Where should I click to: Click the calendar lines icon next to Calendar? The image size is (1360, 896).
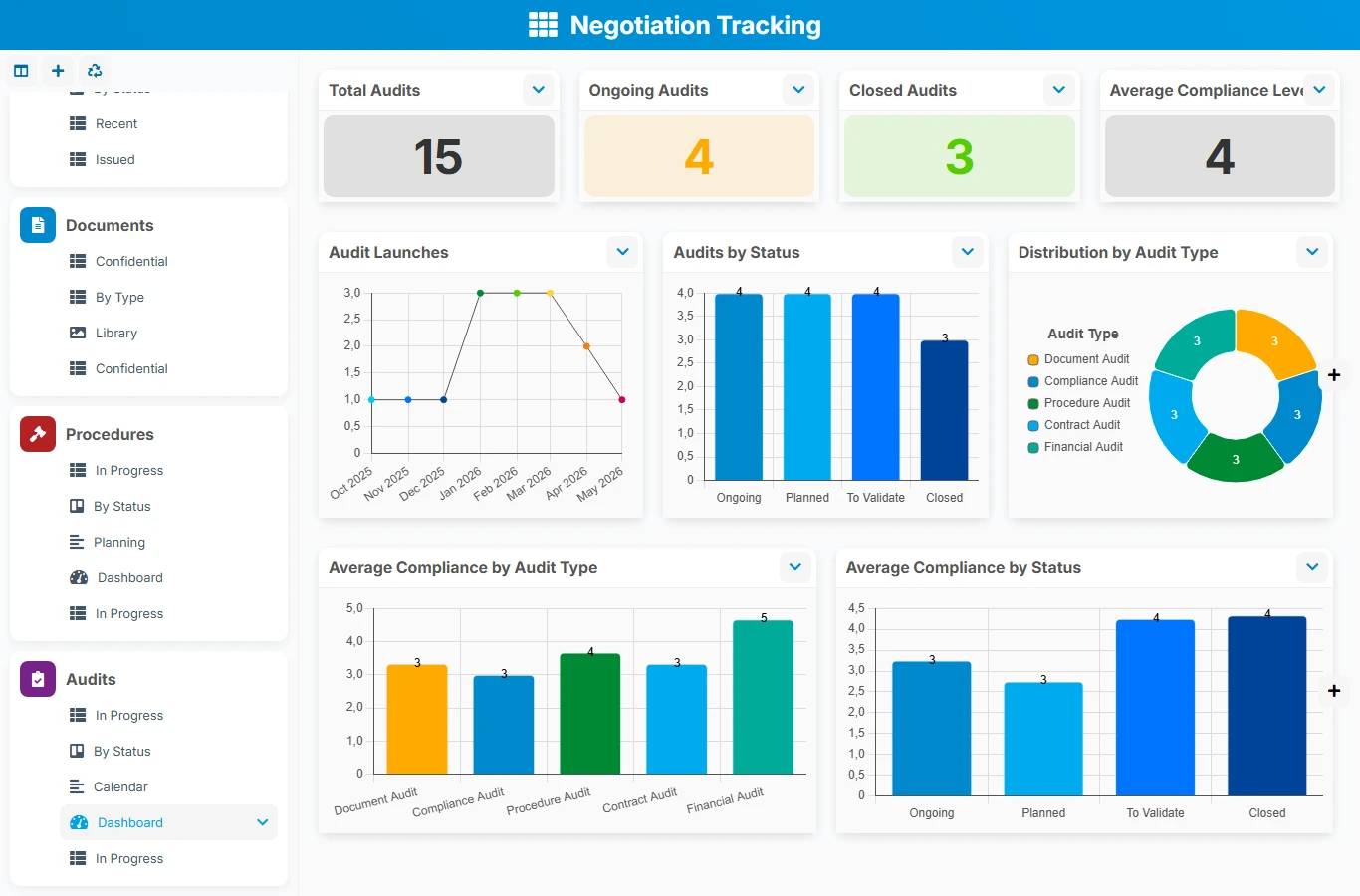point(77,786)
